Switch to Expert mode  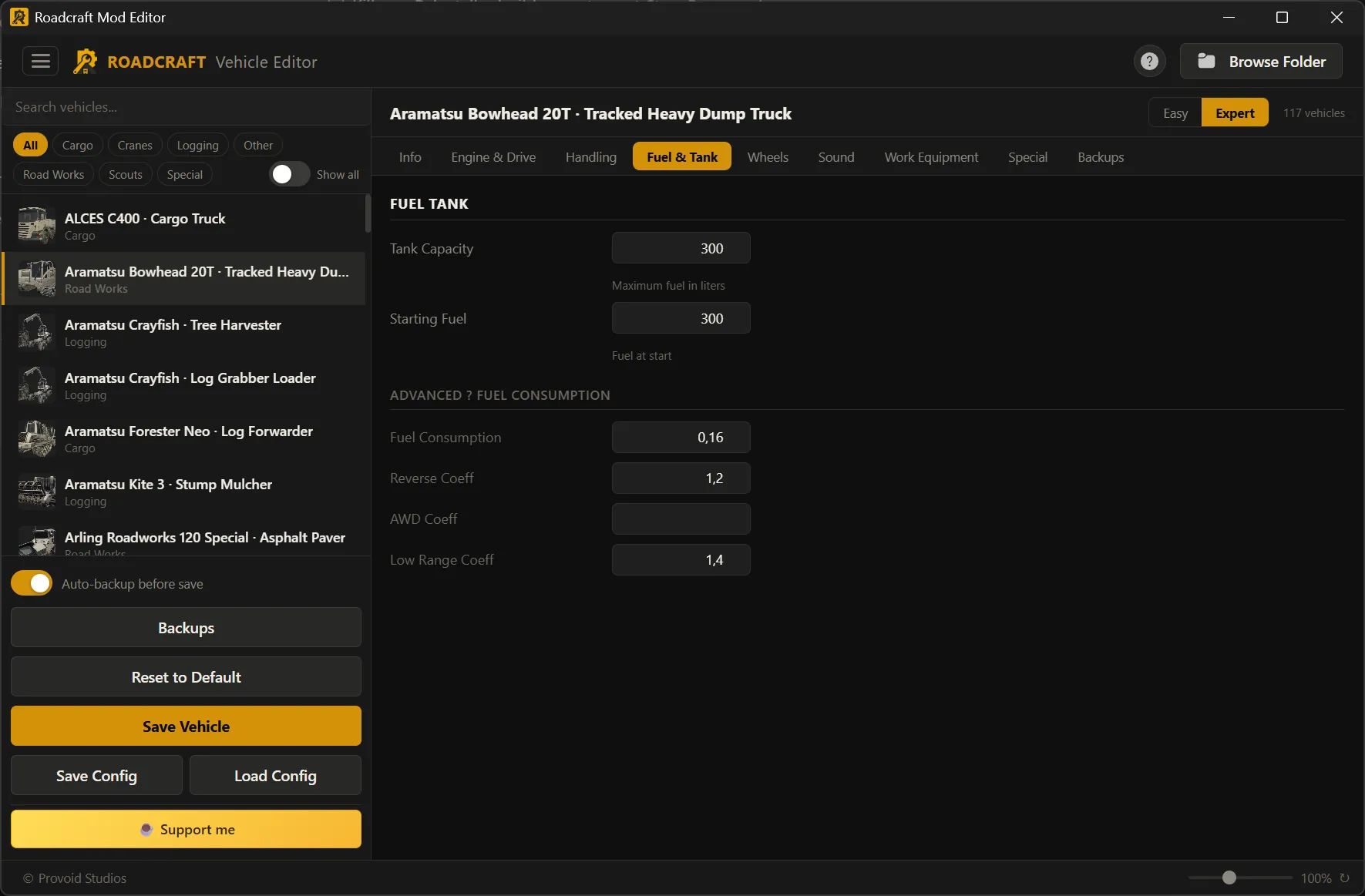[1235, 113]
